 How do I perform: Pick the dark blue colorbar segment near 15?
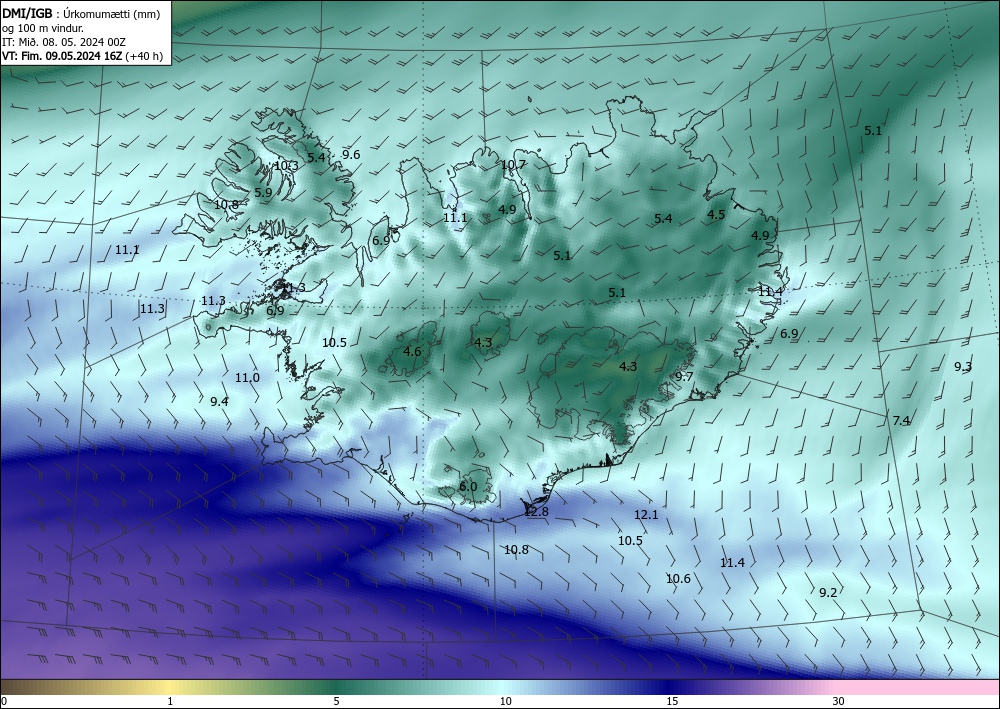click(670, 687)
